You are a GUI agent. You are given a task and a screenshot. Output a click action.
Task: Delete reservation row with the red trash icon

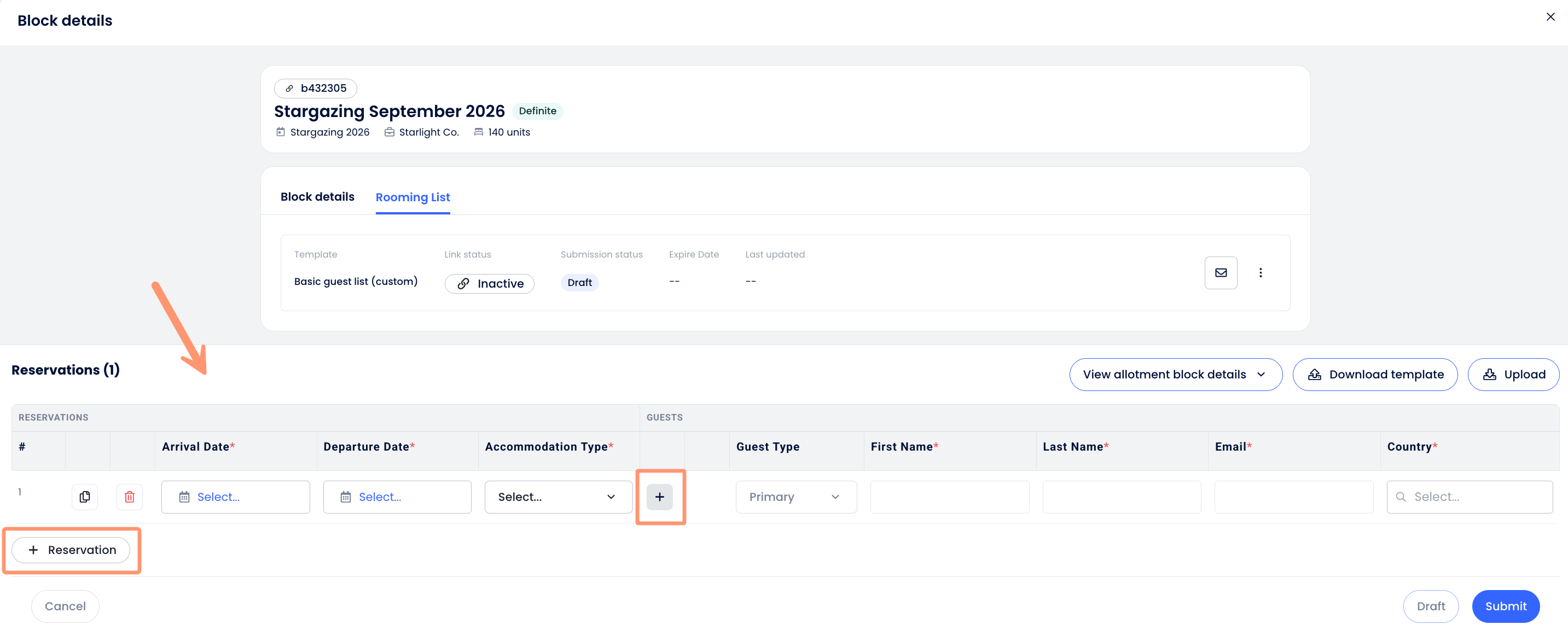pyautogui.click(x=129, y=497)
